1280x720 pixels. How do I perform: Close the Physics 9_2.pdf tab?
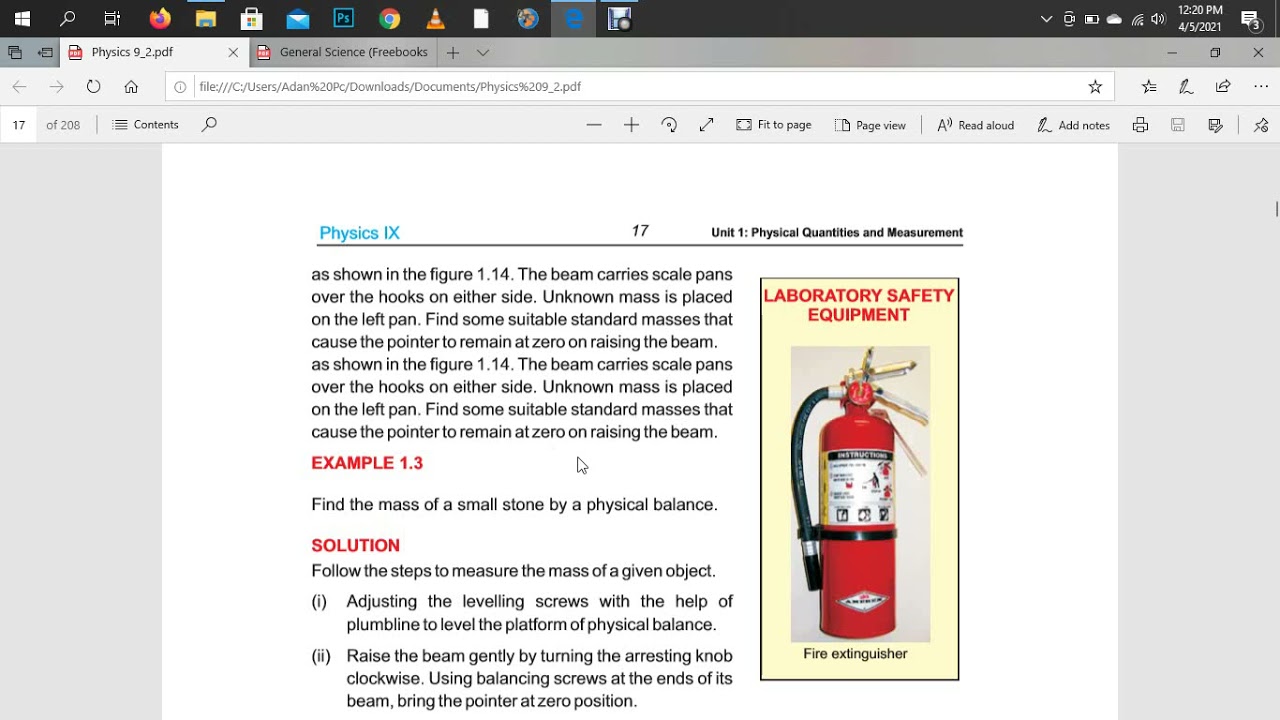click(233, 52)
